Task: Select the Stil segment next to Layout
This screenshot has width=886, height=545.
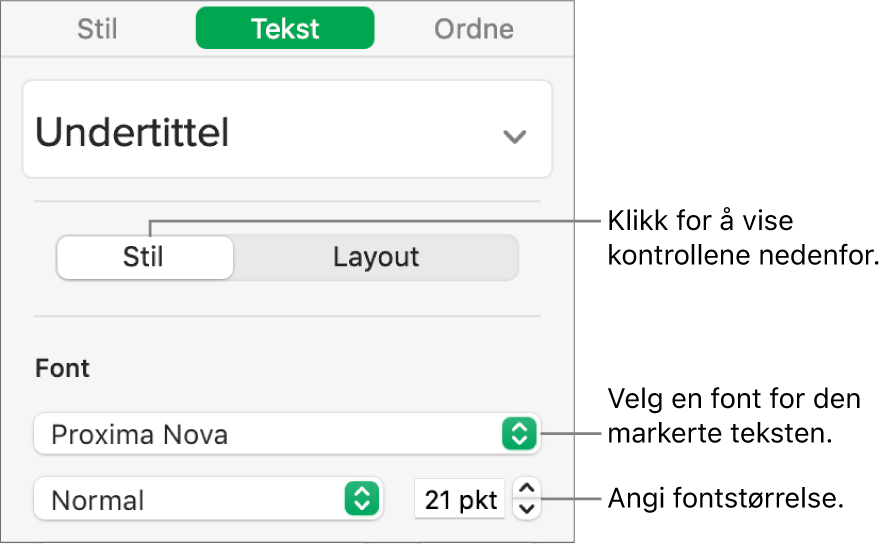Action: click(x=145, y=258)
